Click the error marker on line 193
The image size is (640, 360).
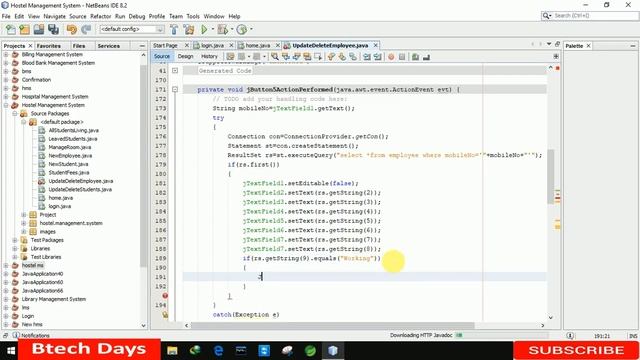(x=165, y=296)
